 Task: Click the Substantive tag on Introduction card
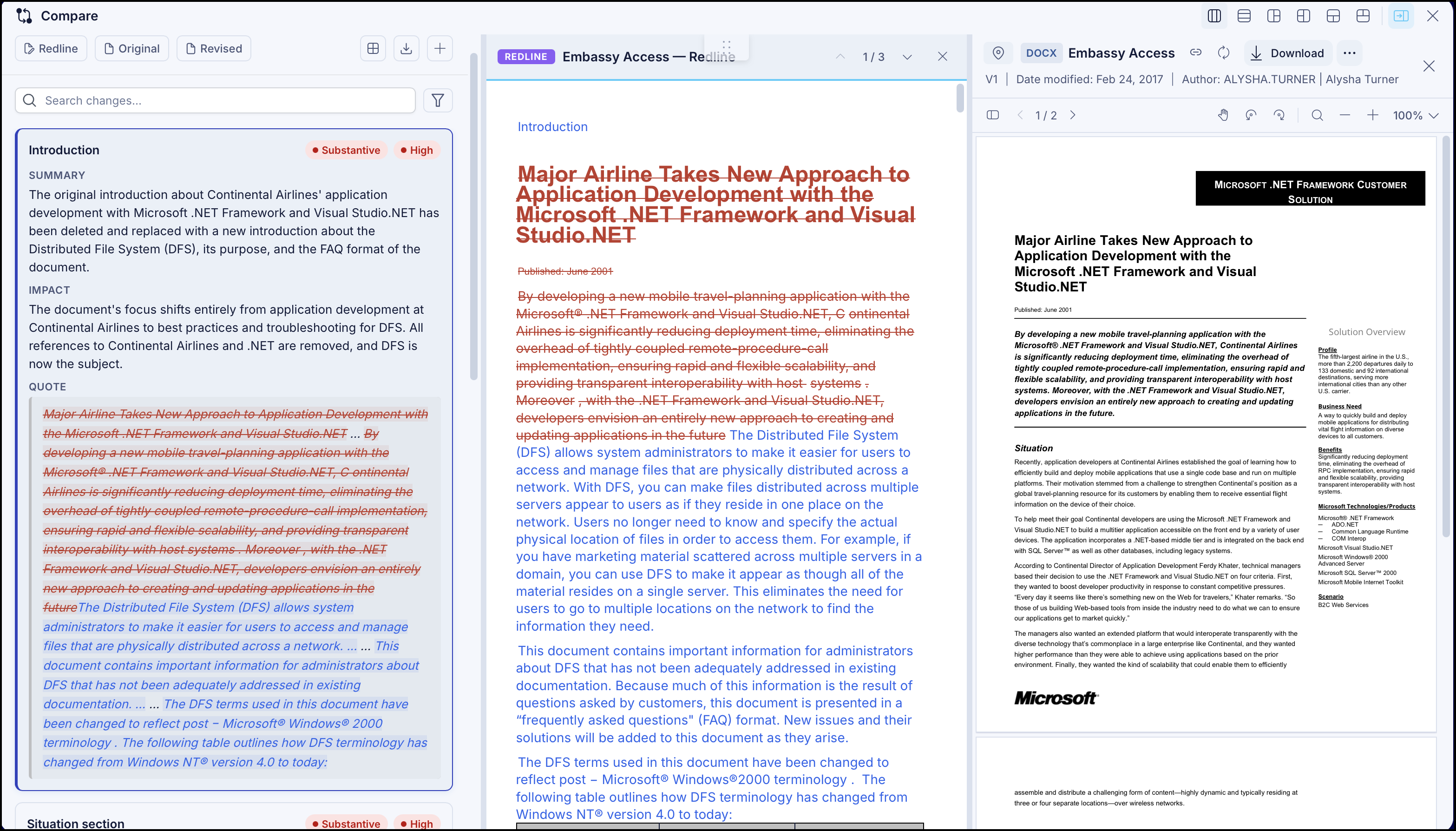coord(346,150)
